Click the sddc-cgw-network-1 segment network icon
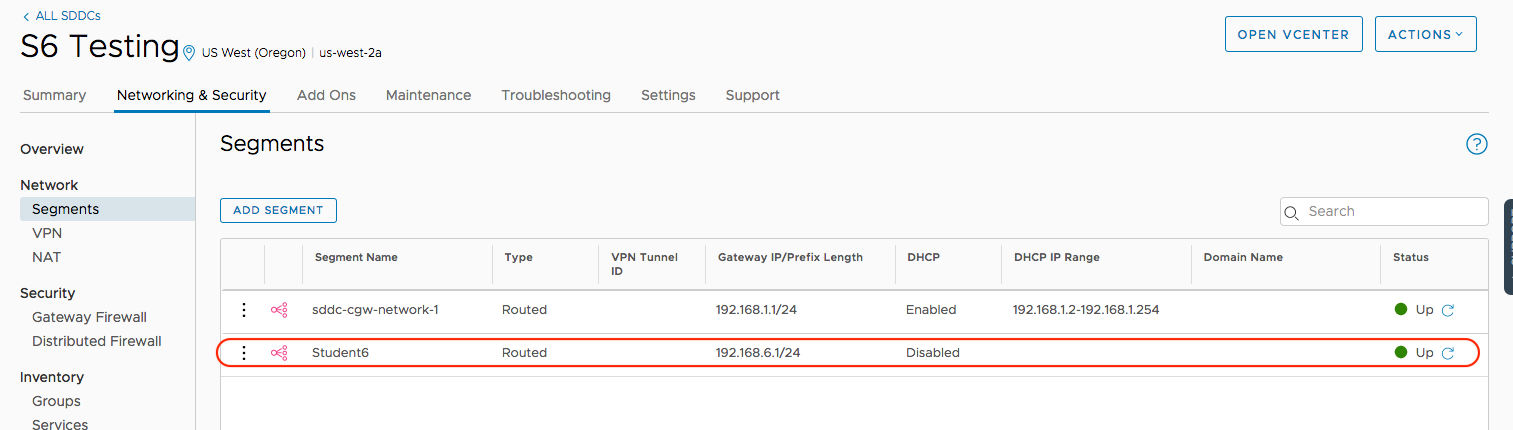Image resolution: width=1513 pixels, height=430 pixels. point(279,310)
